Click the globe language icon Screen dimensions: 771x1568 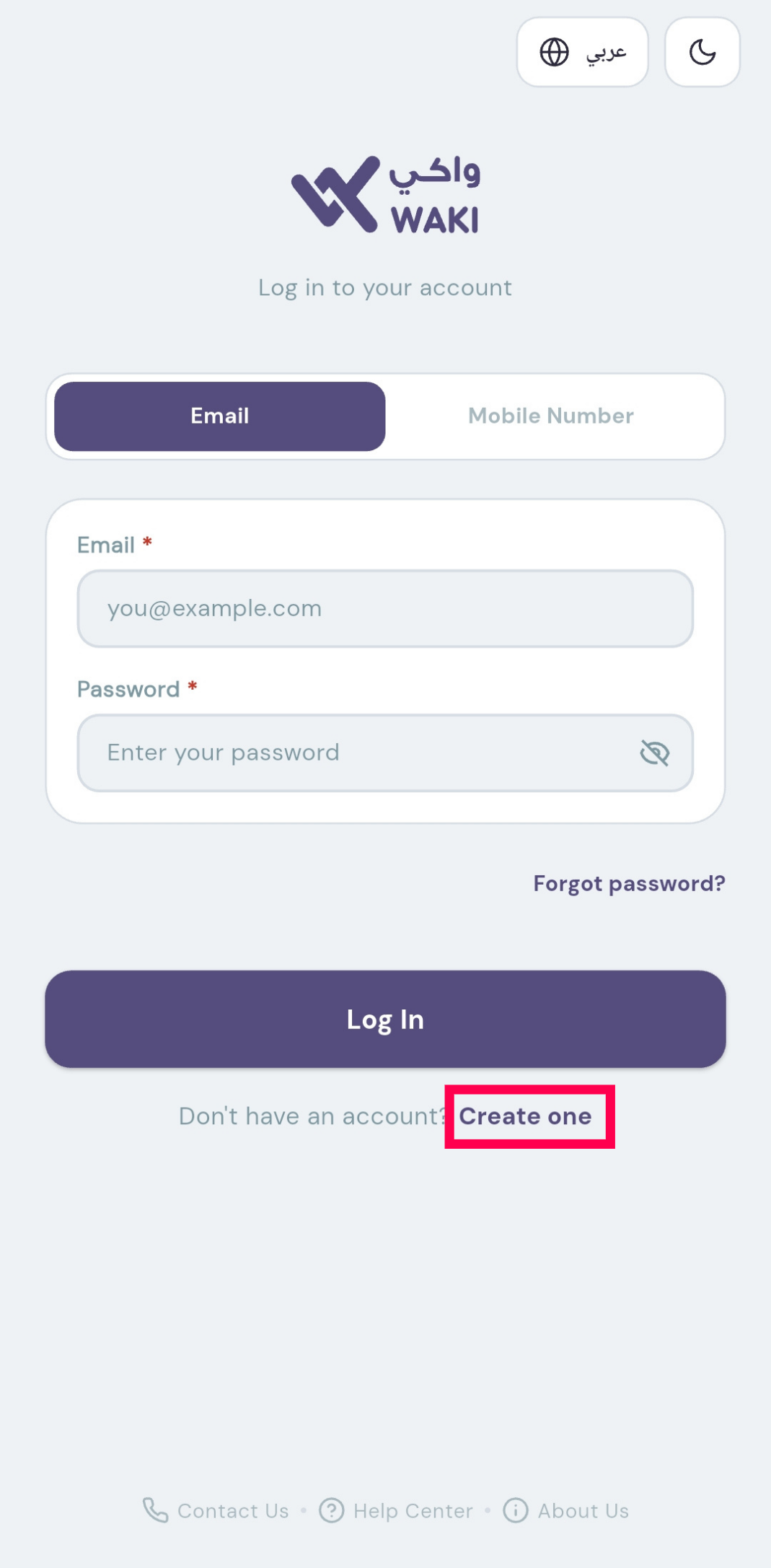pos(554,52)
